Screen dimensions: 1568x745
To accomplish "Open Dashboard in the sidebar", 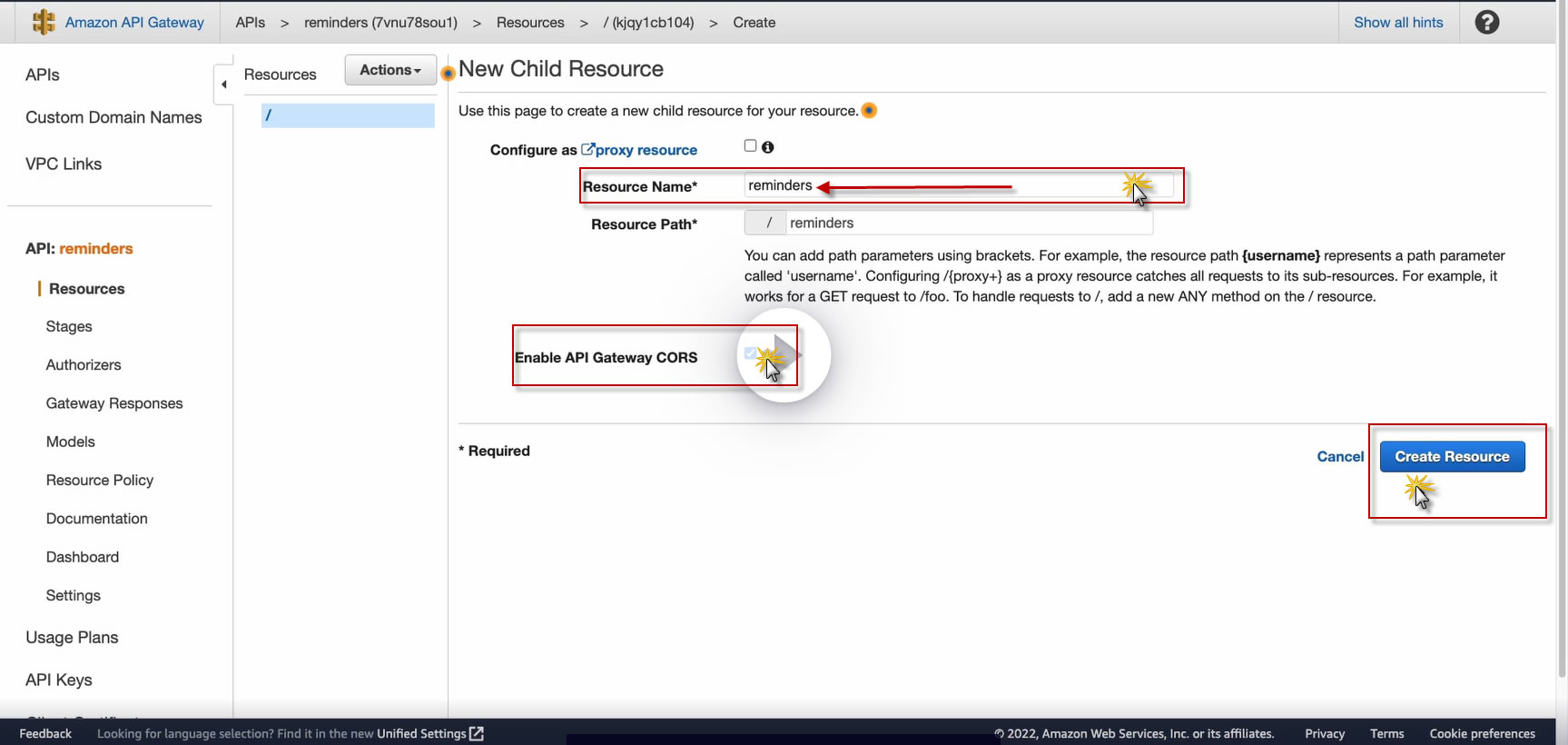I will (83, 557).
